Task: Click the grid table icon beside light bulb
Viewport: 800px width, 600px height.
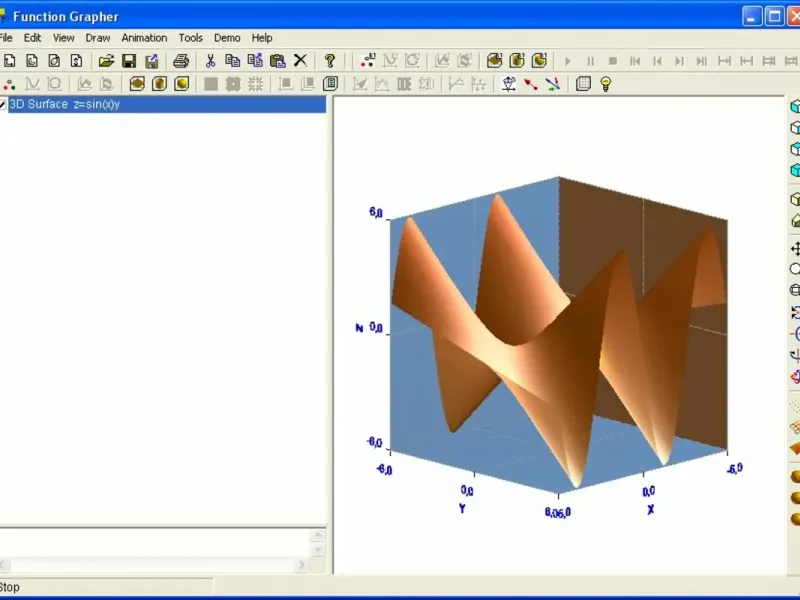Action: [x=583, y=84]
